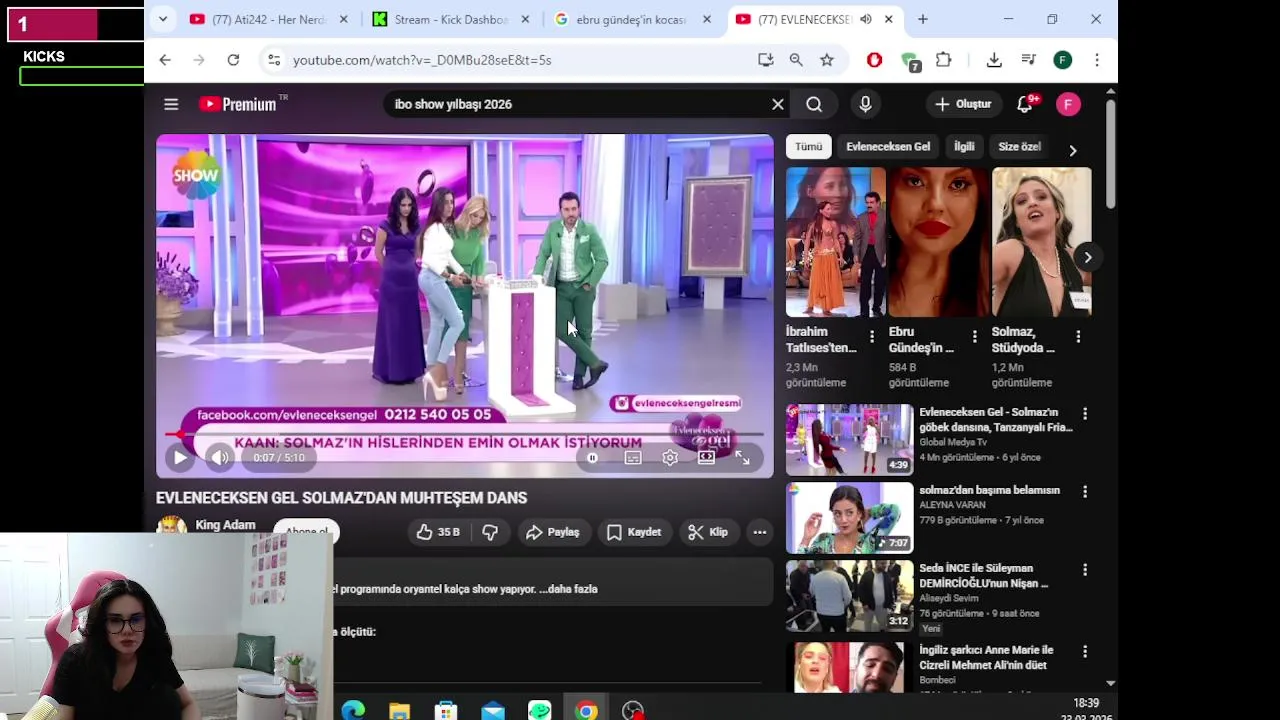Open options for Solmaz, Stüdyoda short

pyautogui.click(x=1078, y=337)
